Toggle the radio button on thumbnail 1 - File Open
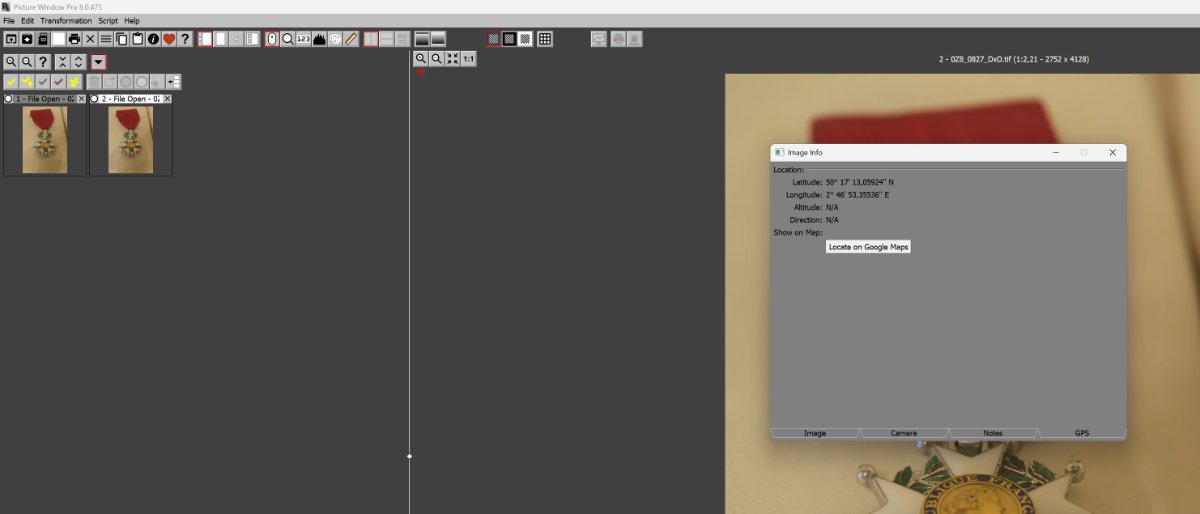 (x=9, y=99)
